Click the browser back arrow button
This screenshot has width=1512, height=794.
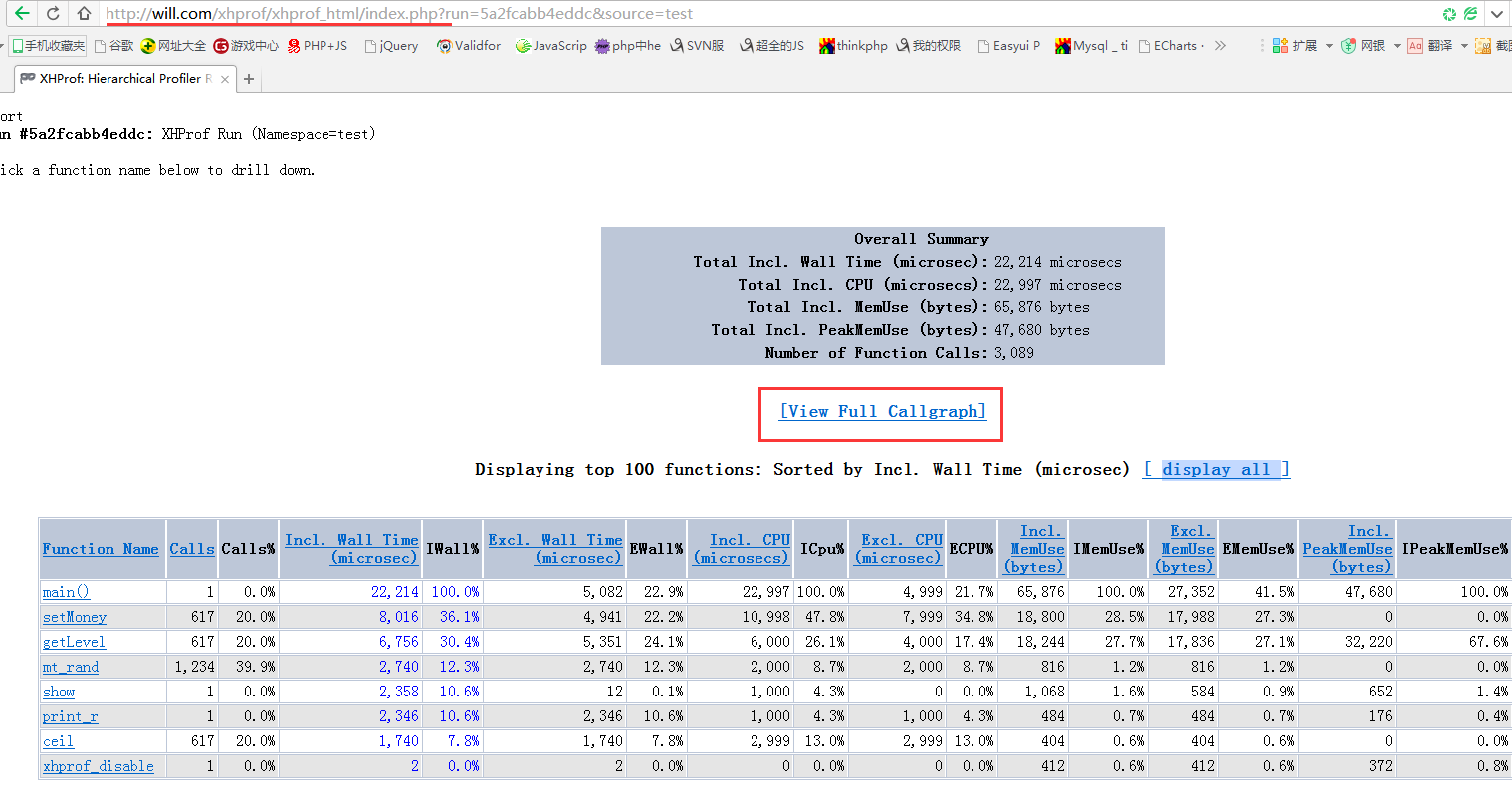[21, 14]
